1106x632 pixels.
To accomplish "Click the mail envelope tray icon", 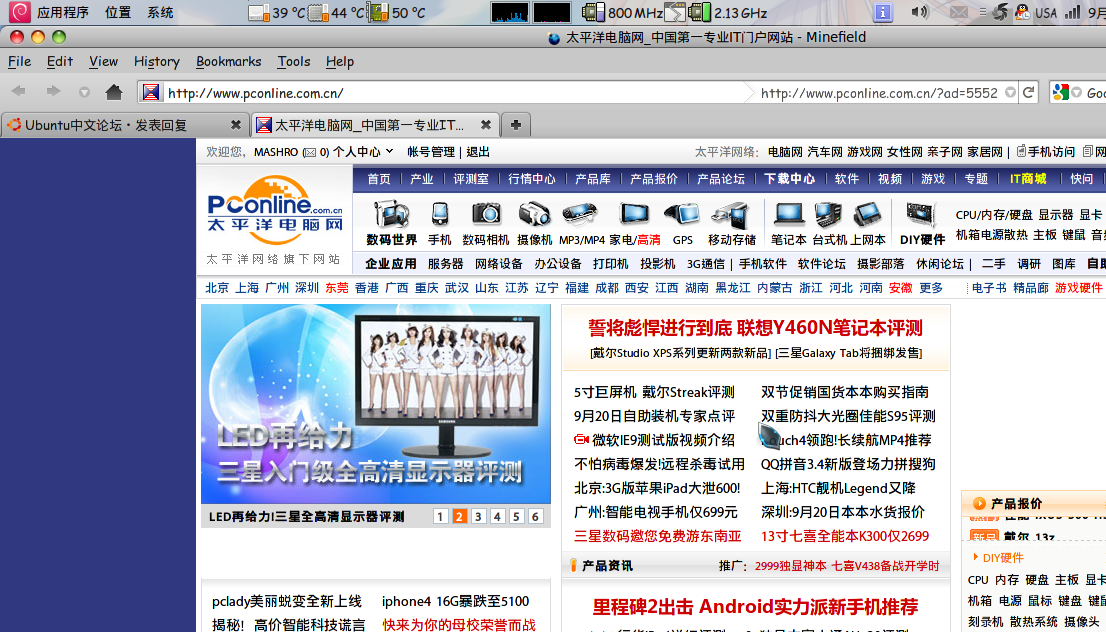I will (x=958, y=12).
